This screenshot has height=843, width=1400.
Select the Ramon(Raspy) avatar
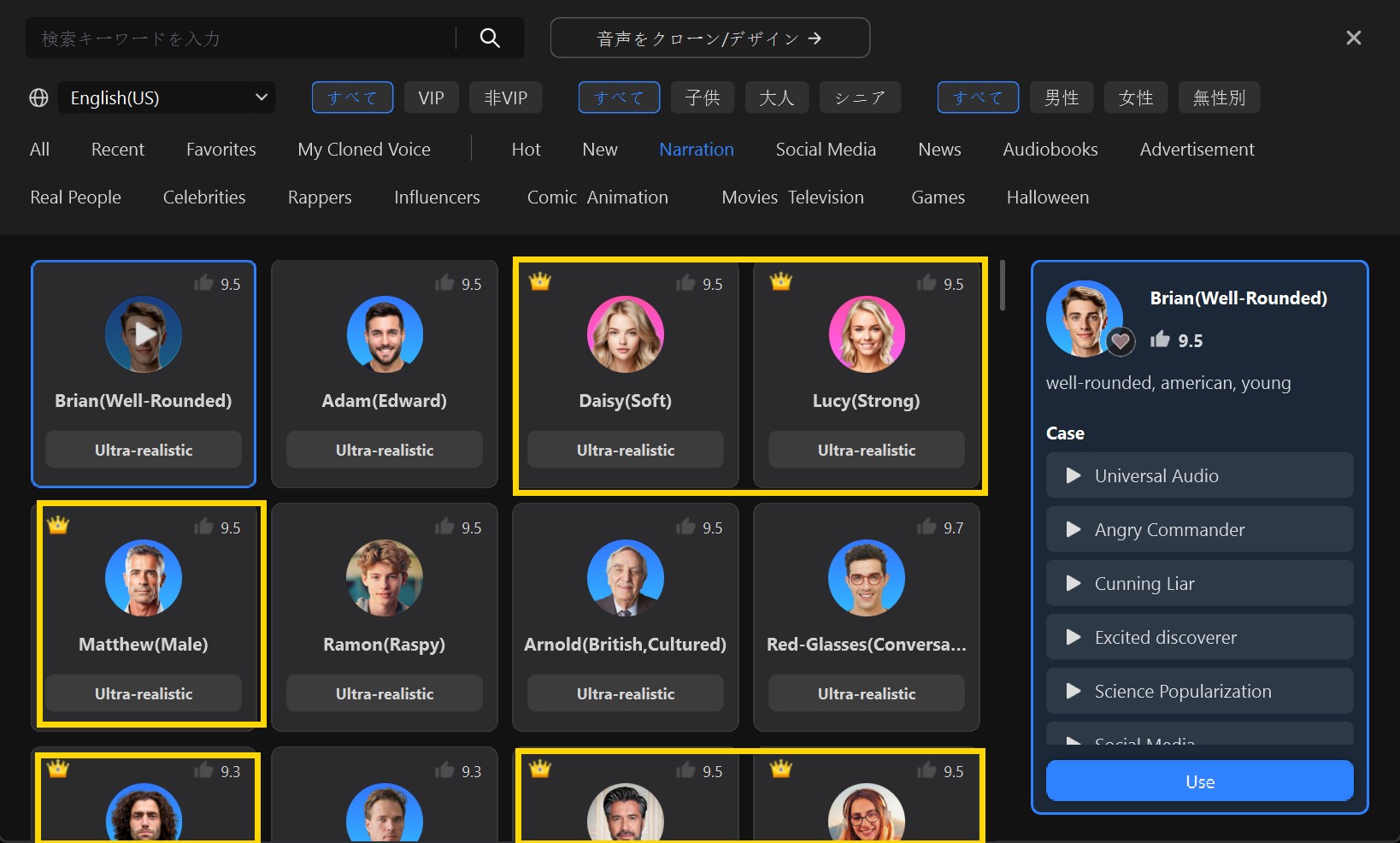coord(385,577)
